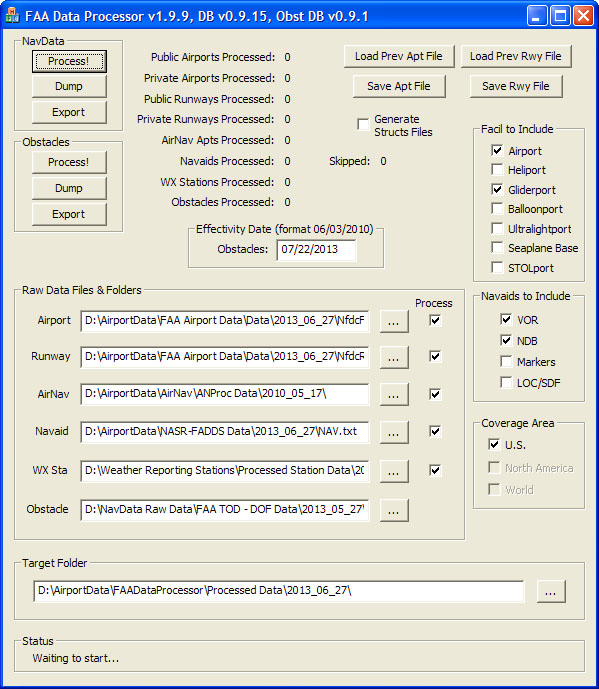Click the 'Skipped:' label
Screen dimensions: 599x689
(x=349, y=161)
